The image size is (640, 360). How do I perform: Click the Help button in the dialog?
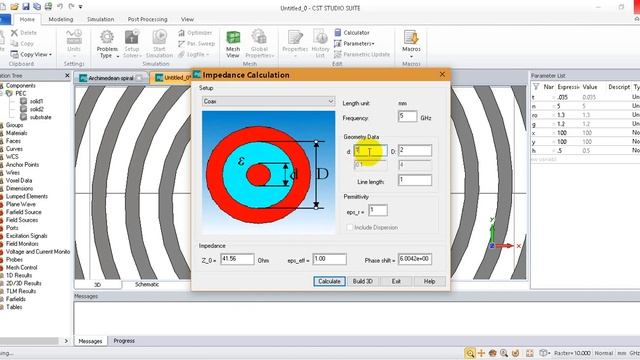(429, 281)
